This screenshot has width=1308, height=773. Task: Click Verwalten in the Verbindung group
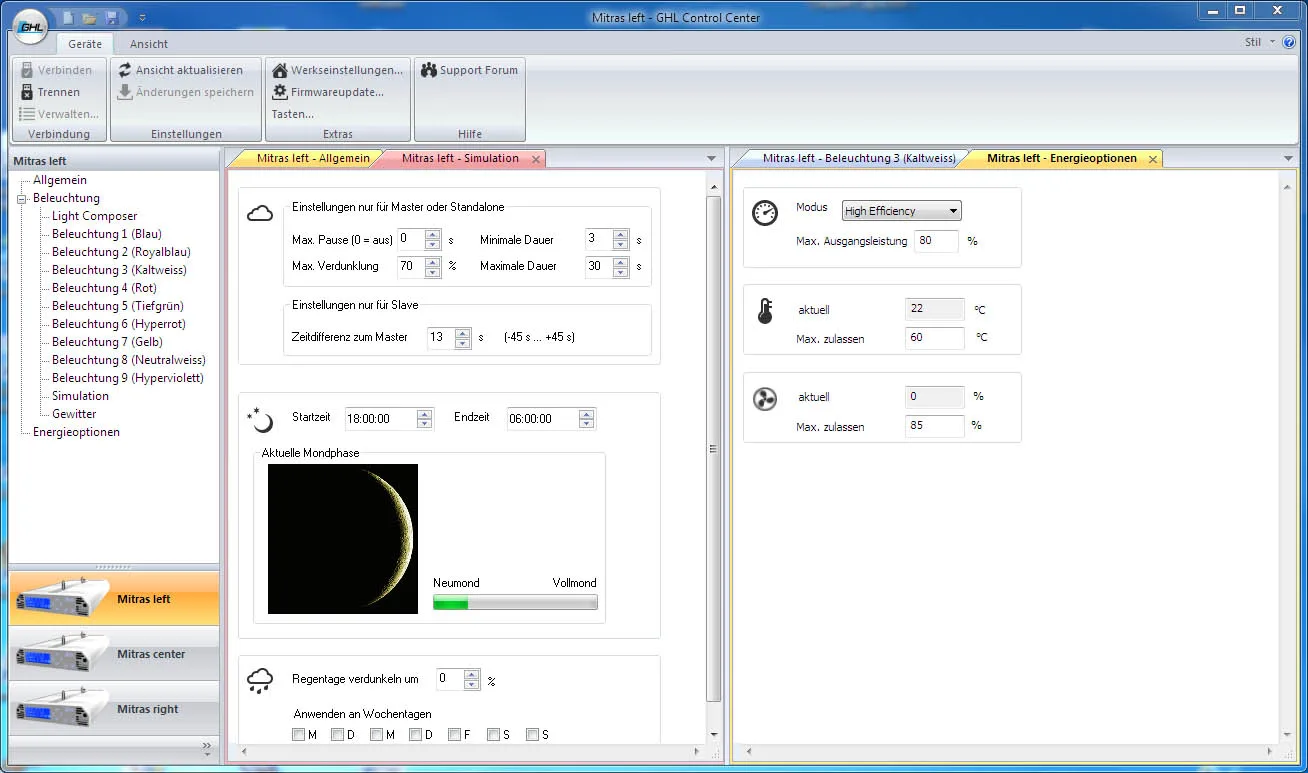[x=59, y=114]
